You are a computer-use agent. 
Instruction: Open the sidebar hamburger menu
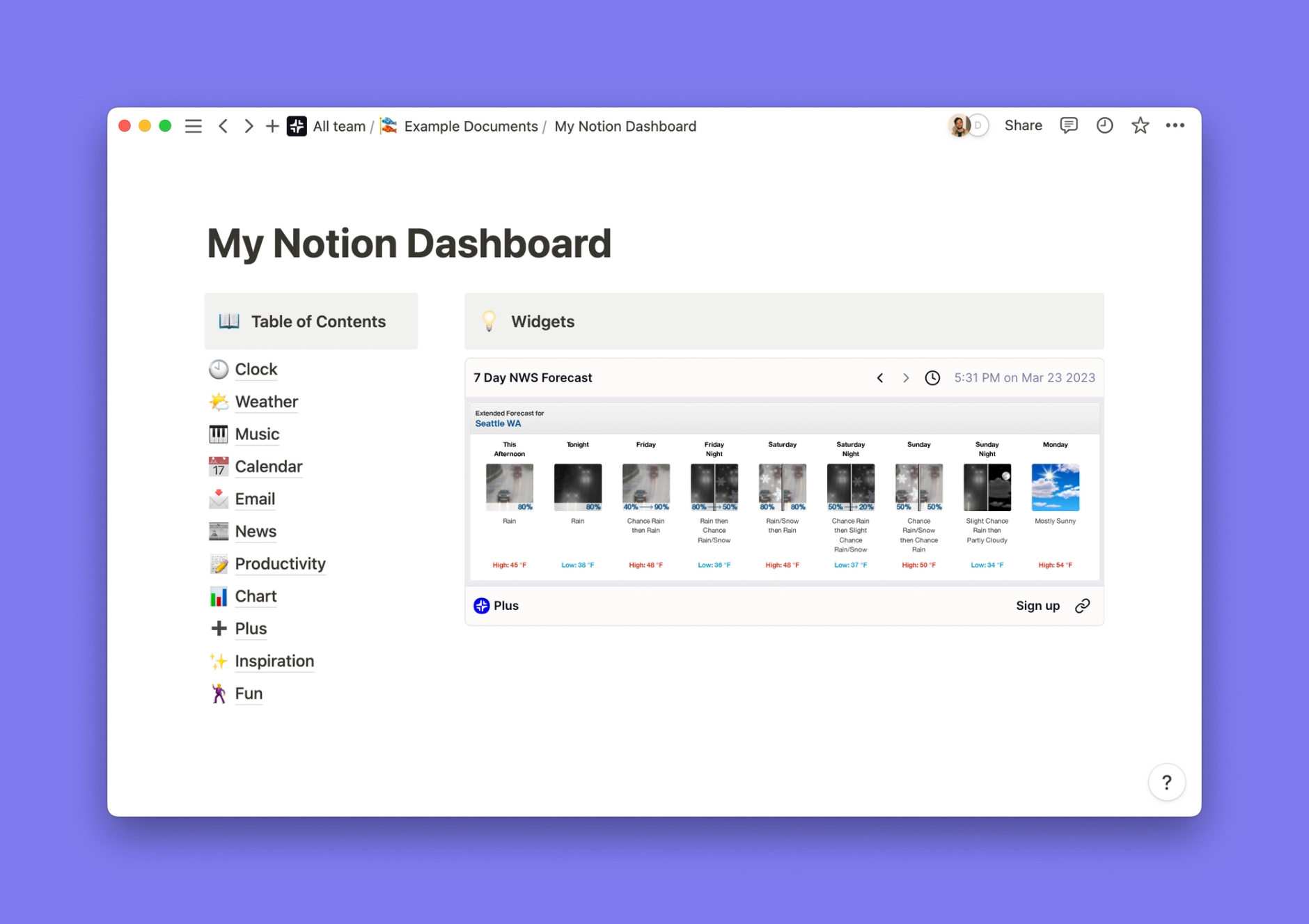tap(193, 126)
